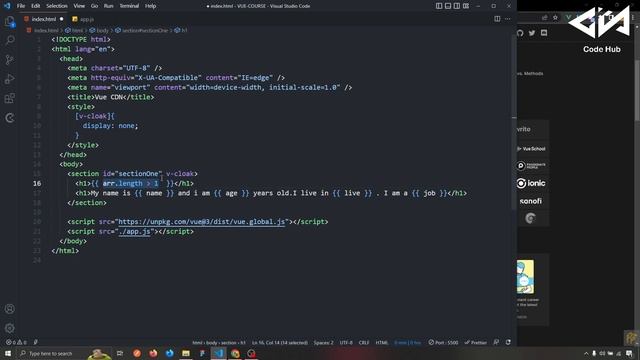This screenshot has width=640, height=360.
Task: Click the unsaved dot on the index.html tab
Action: coord(62,19)
